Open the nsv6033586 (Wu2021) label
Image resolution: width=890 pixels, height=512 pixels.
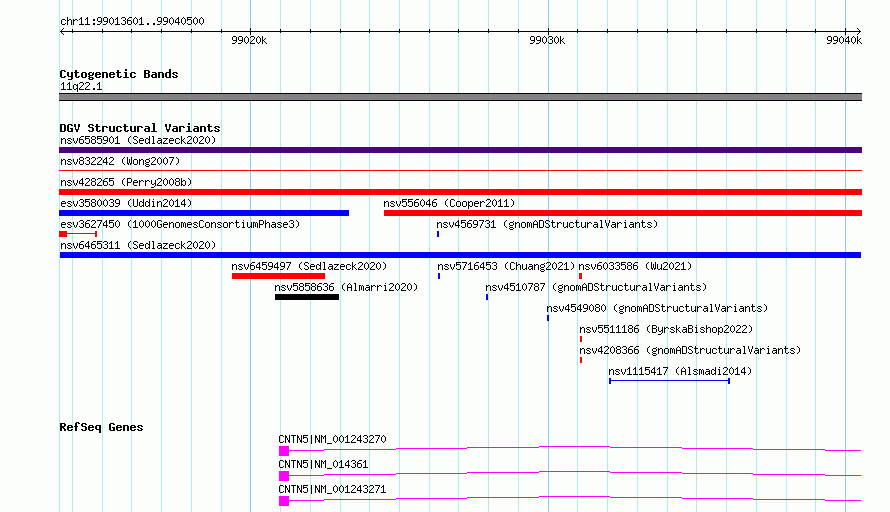(x=635, y=266)
